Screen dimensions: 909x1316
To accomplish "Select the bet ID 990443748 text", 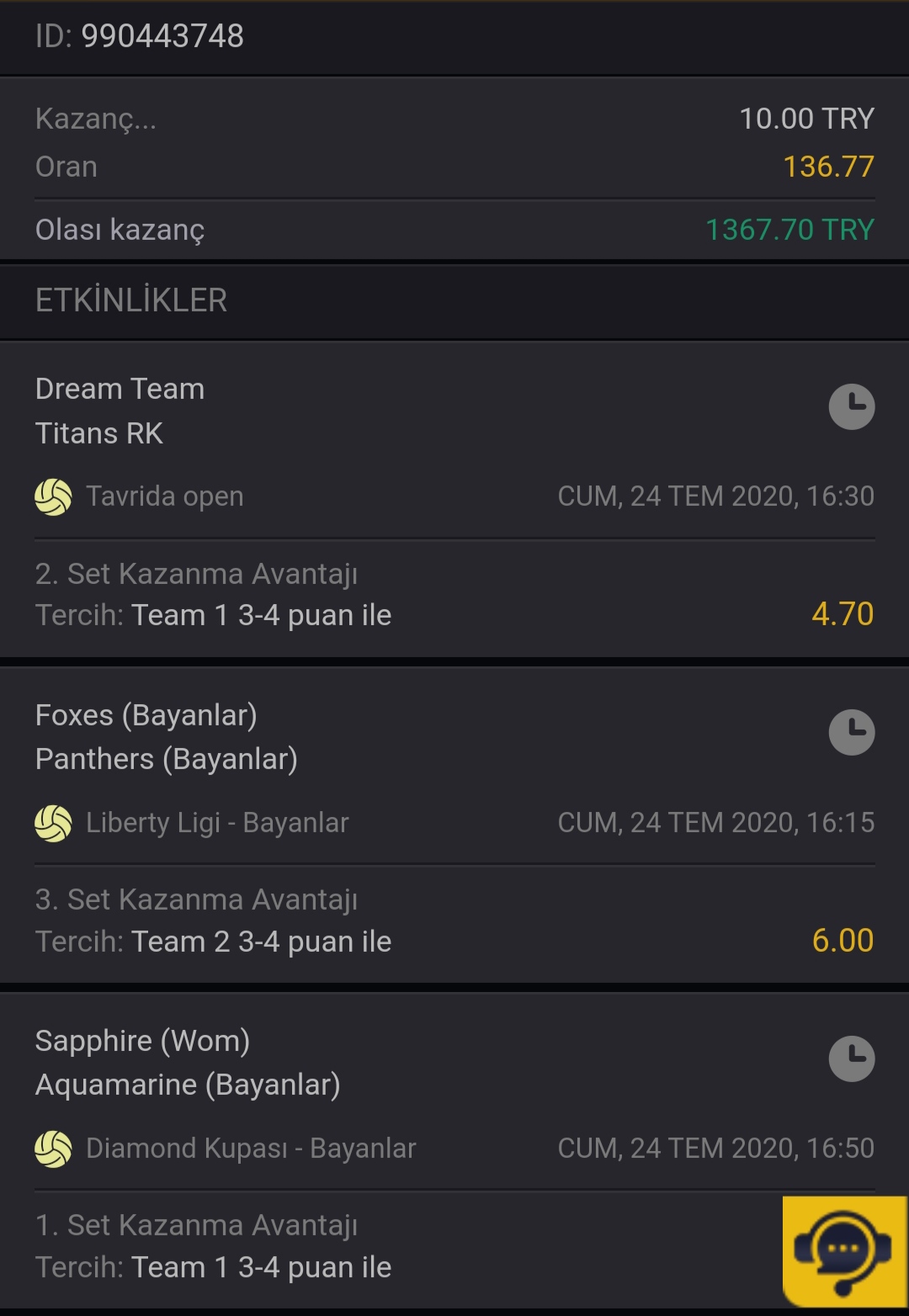I will (140, 36).
